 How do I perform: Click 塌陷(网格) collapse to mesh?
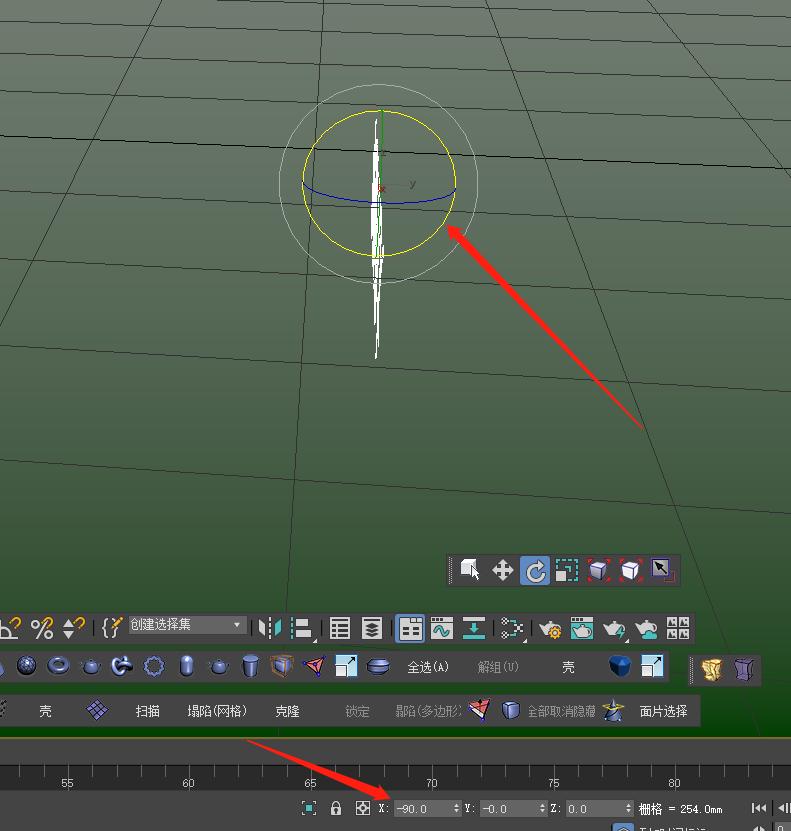coord(217,711)
